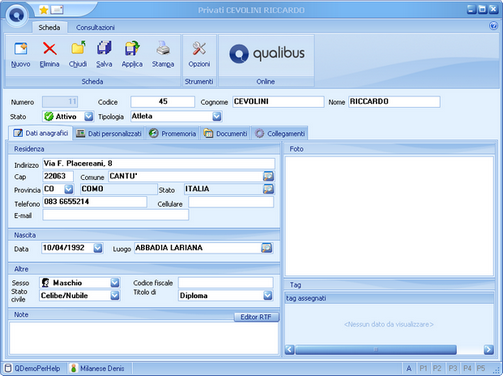The height and width of the screenshot is (376, 503).
Task: Expand Stato civile Celibe/Nubile dropdown
Action: (x=115, y=295)
